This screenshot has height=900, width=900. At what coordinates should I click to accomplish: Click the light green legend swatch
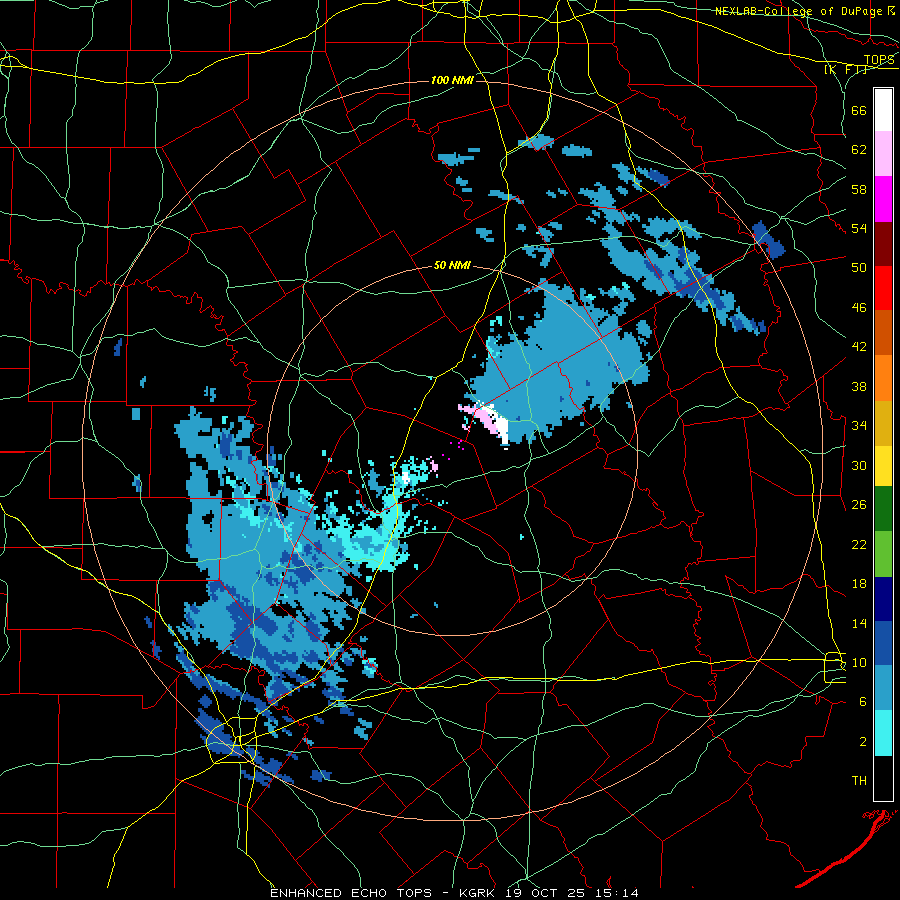(883, 554)
